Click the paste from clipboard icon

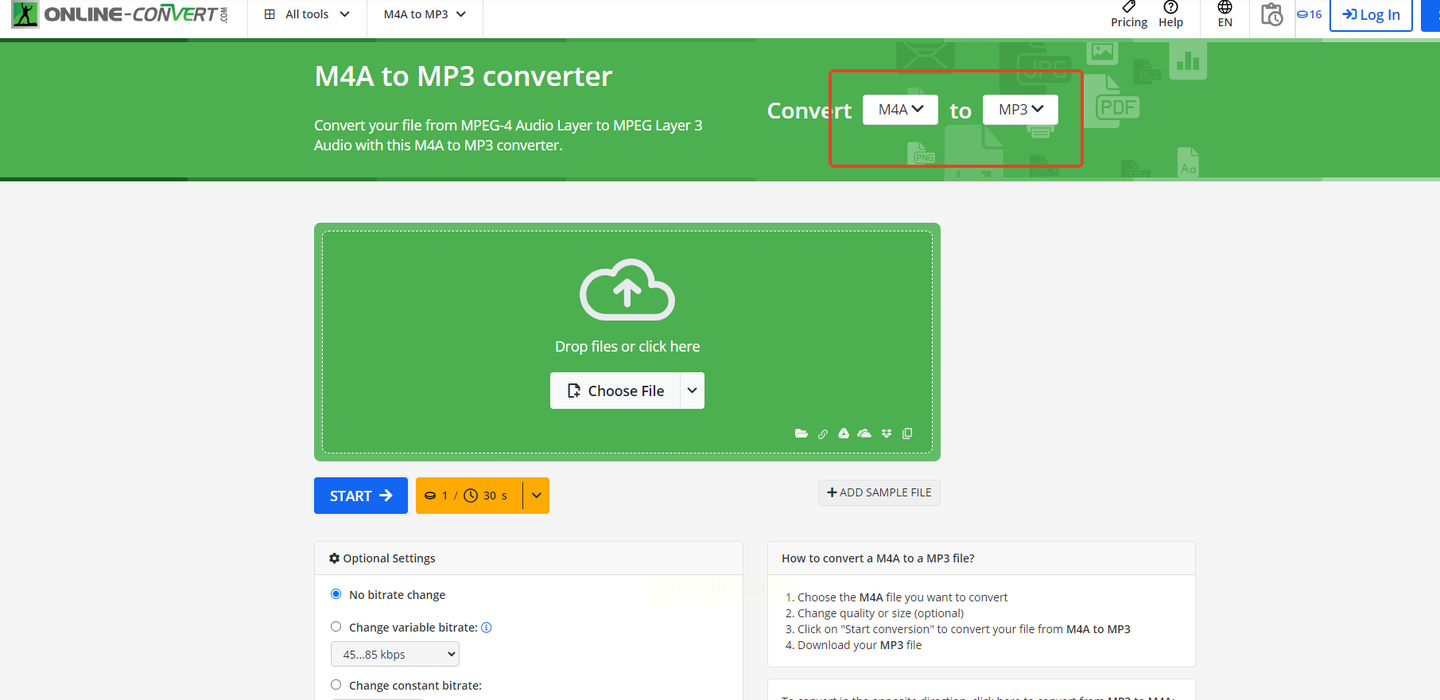point(907,434)
